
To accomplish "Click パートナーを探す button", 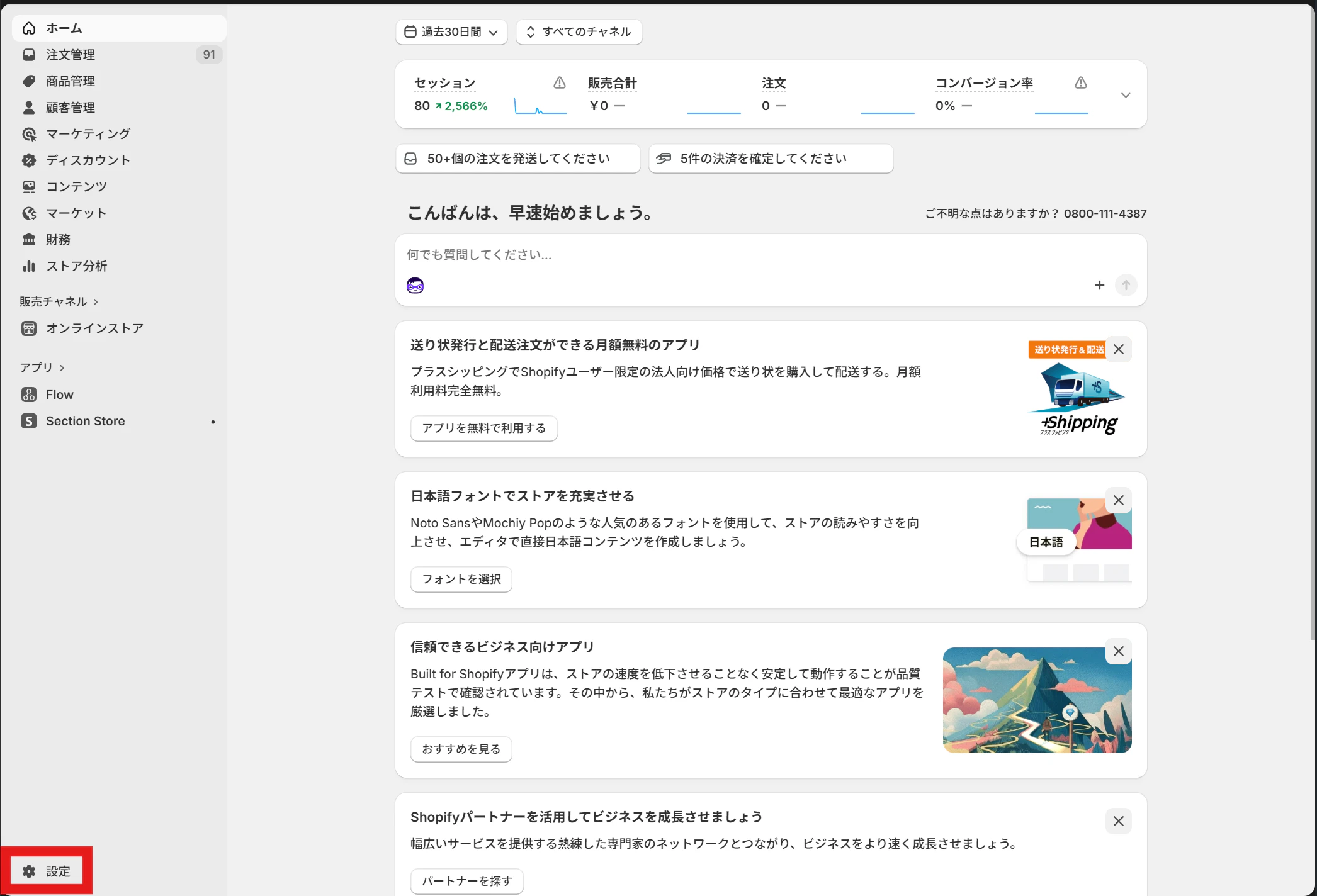I will (467, 882).
